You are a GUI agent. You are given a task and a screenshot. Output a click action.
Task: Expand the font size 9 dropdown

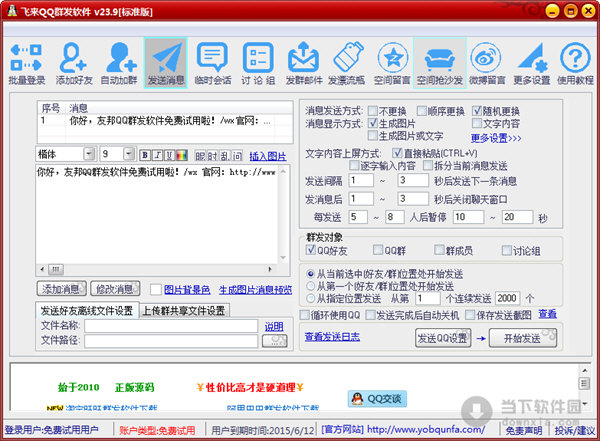tap(129, 154)
